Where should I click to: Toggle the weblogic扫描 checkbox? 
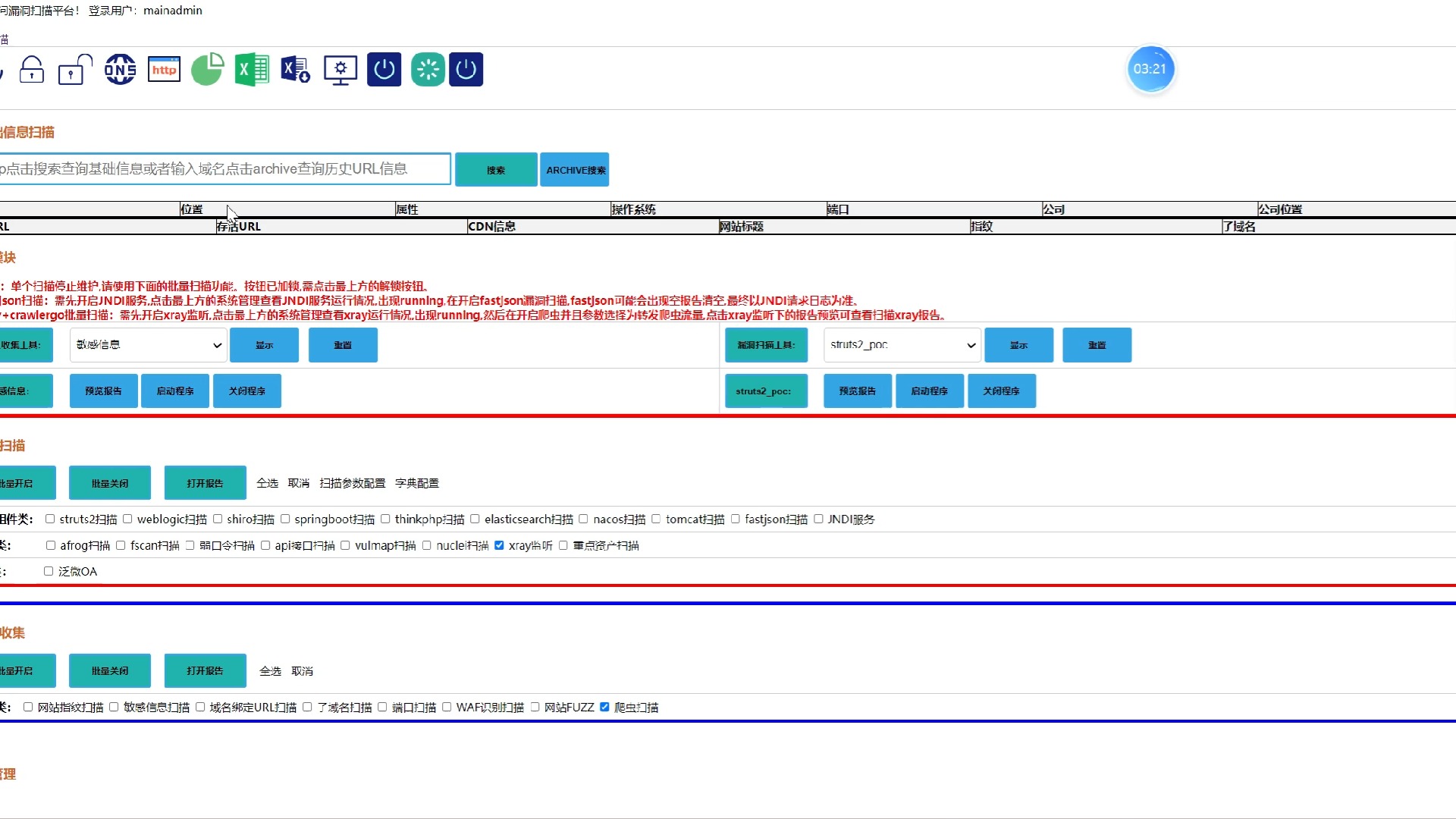[127, 519]
